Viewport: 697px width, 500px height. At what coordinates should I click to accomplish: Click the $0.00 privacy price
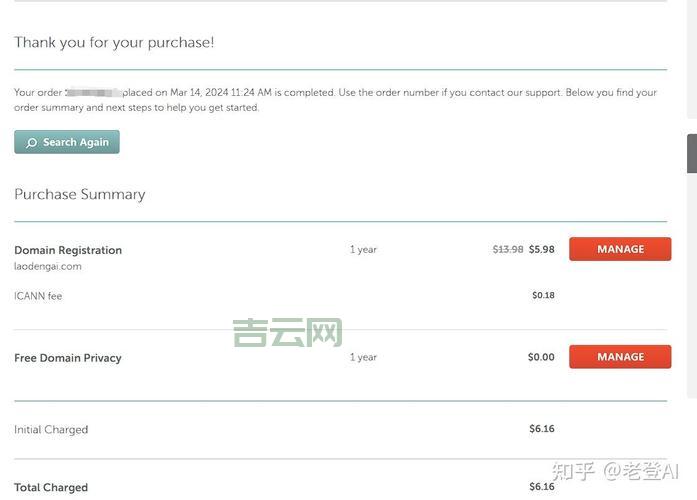pos(541,357)
